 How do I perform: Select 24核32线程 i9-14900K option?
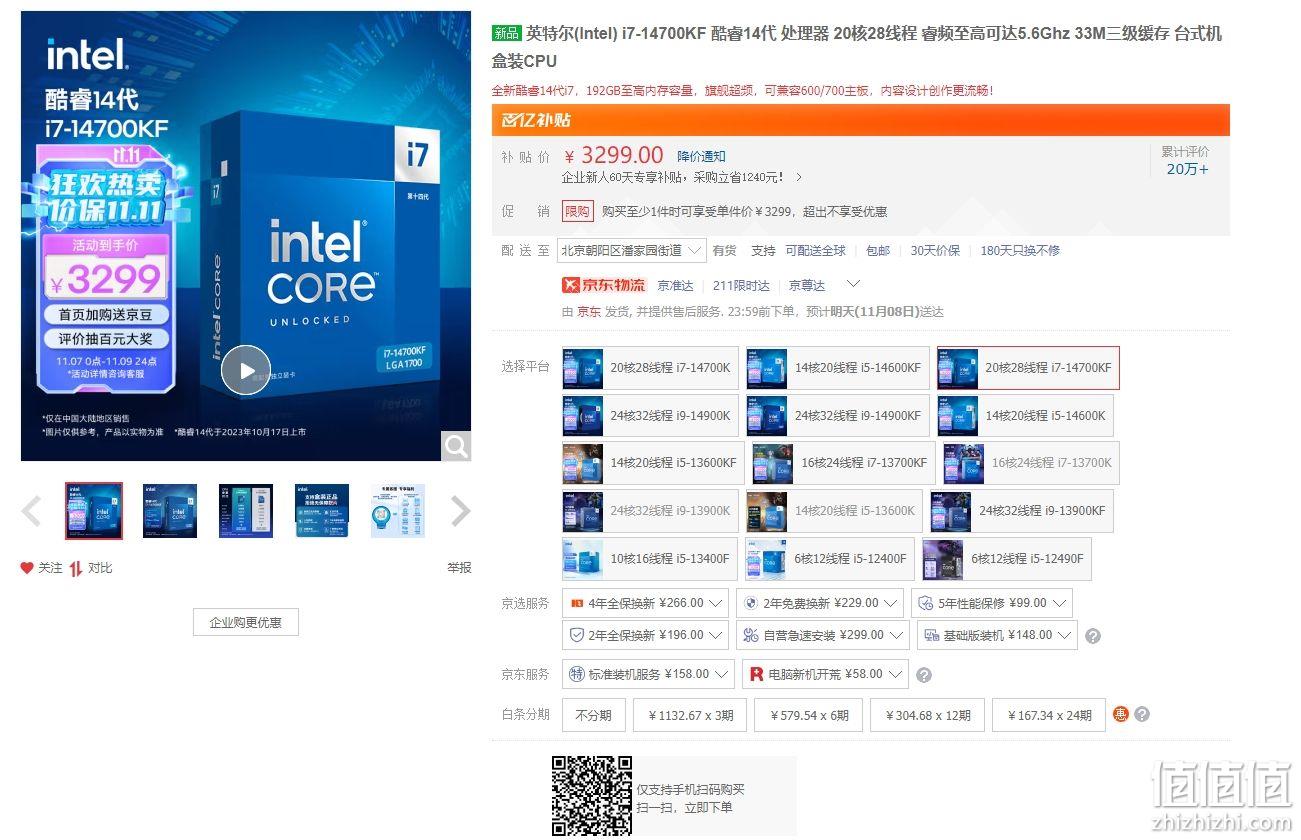(650, 415)
